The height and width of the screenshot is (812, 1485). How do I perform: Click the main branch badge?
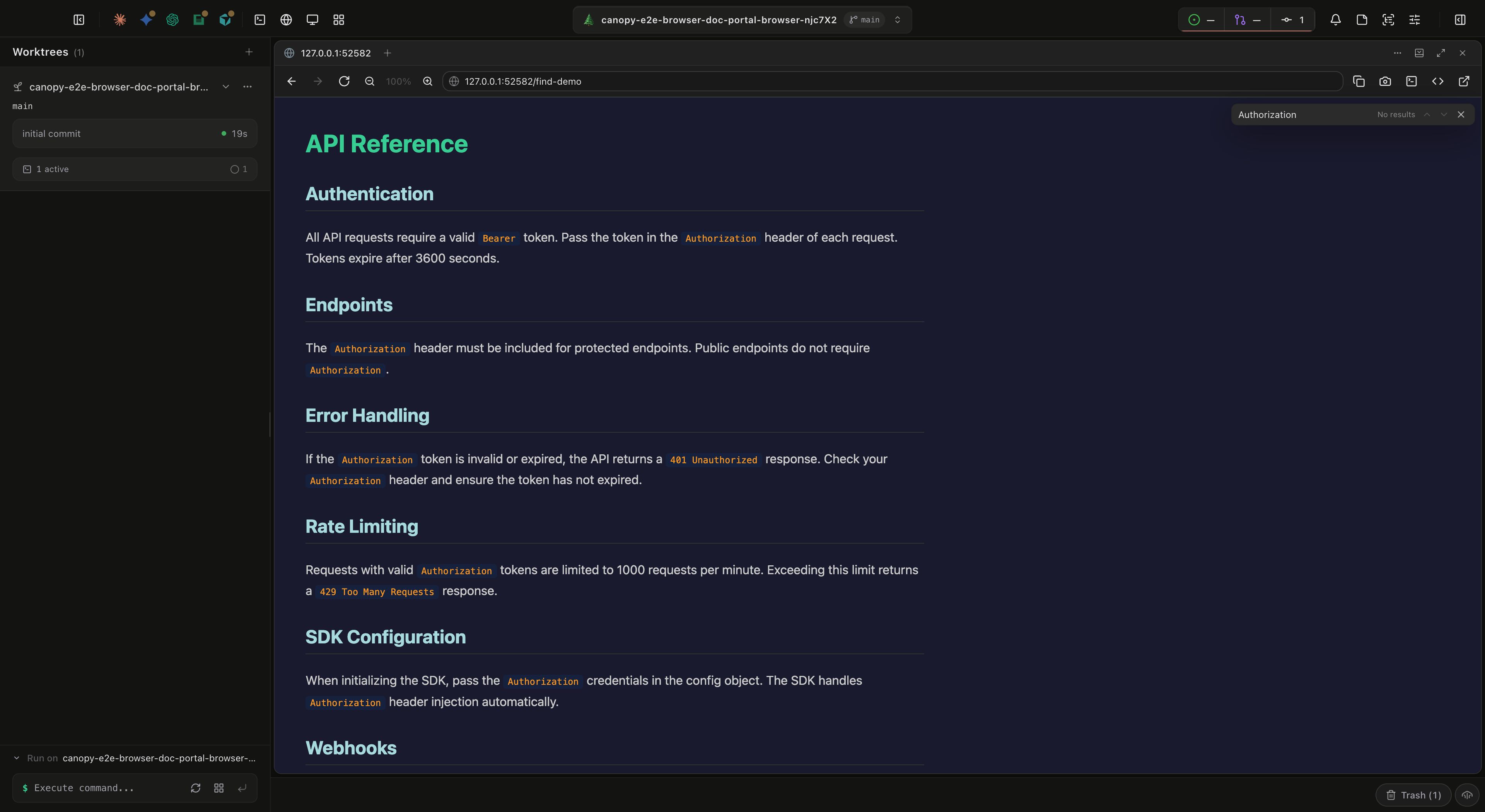click(x=864, y=20)
